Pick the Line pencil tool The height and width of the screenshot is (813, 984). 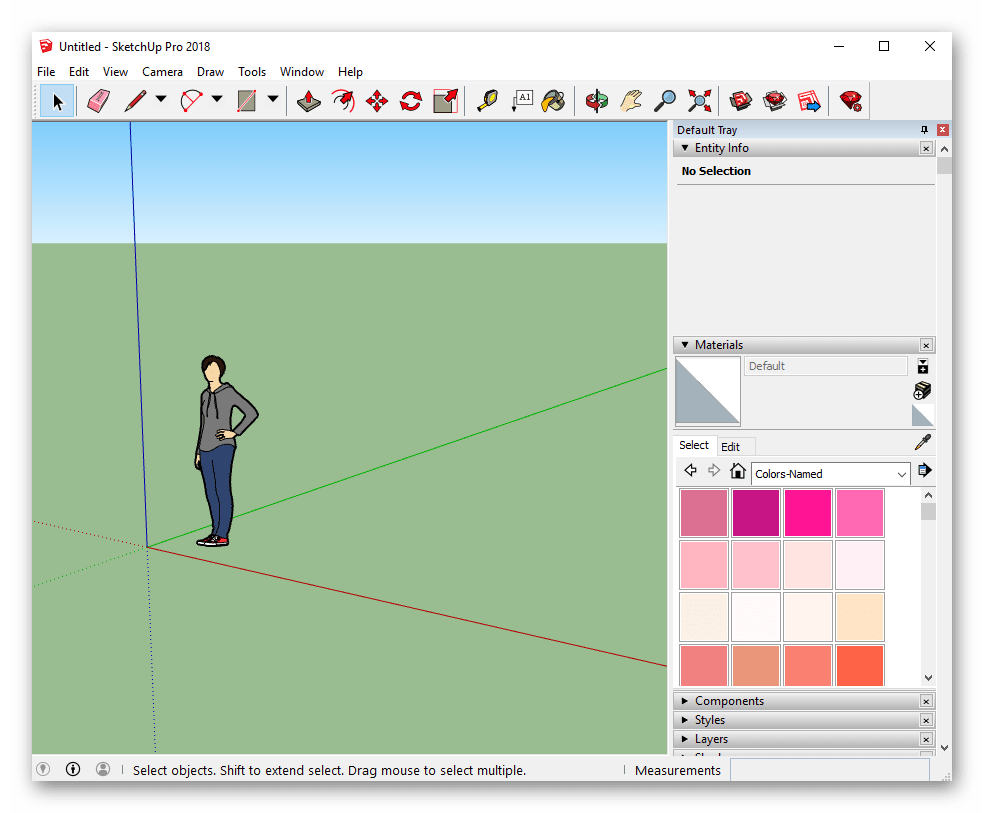(135, 101)
